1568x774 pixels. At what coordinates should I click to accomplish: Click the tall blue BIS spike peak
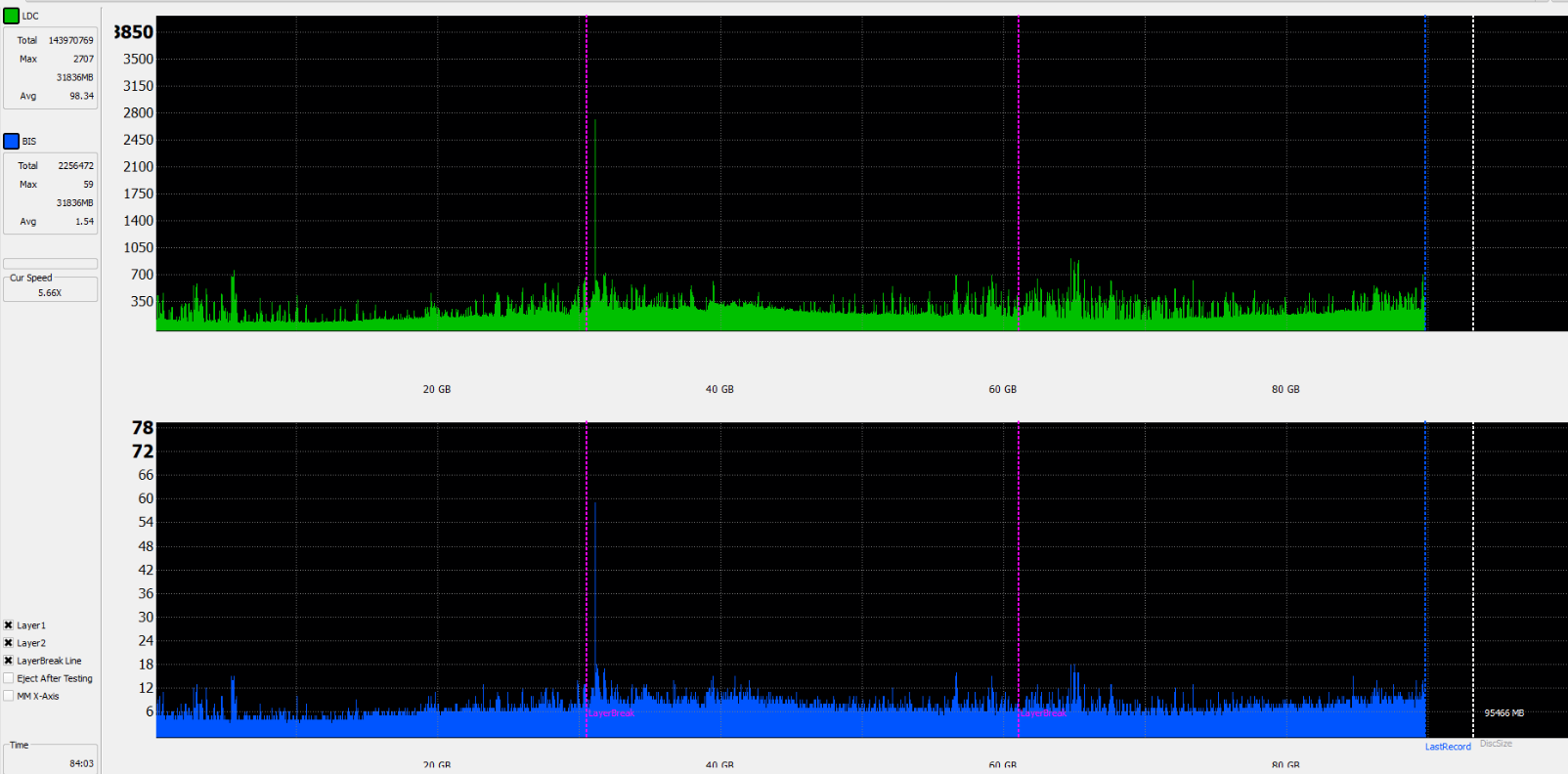pos(594,505)
